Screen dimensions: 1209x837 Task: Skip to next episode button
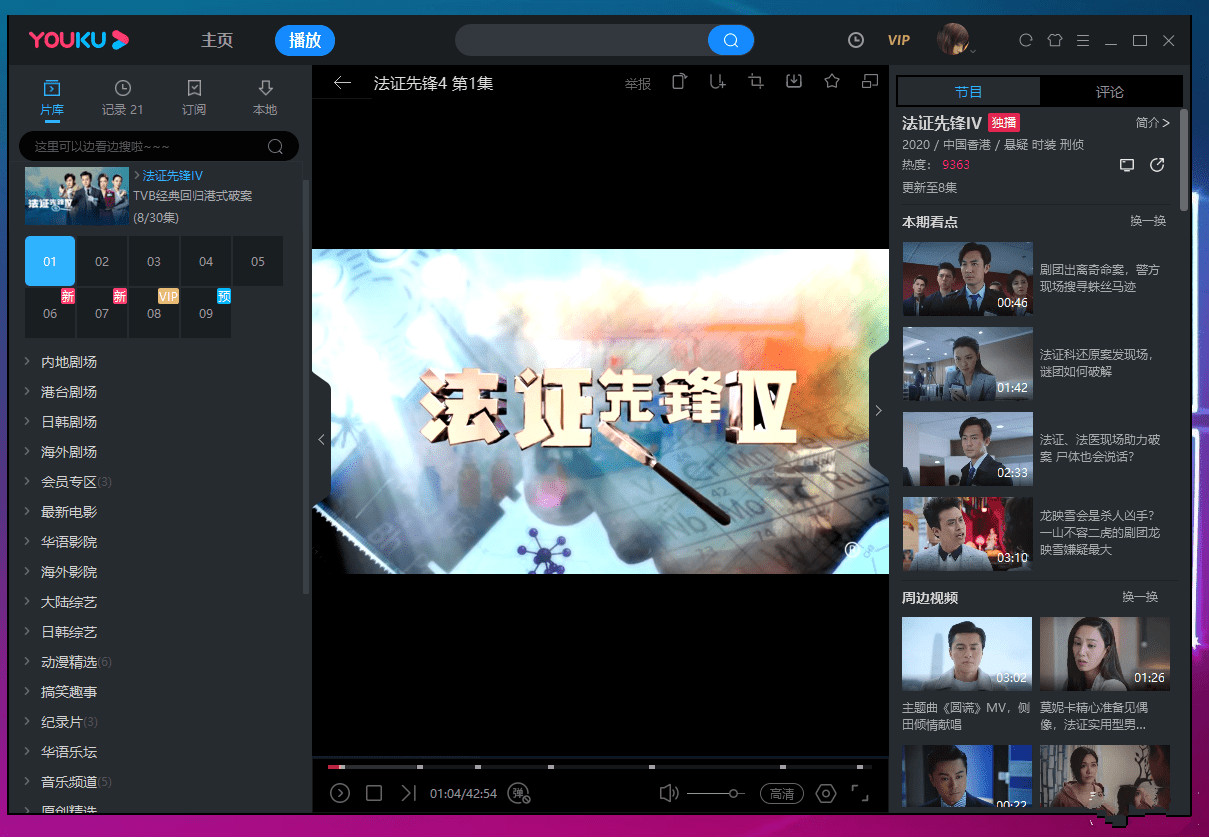click(x=408, y=793)
